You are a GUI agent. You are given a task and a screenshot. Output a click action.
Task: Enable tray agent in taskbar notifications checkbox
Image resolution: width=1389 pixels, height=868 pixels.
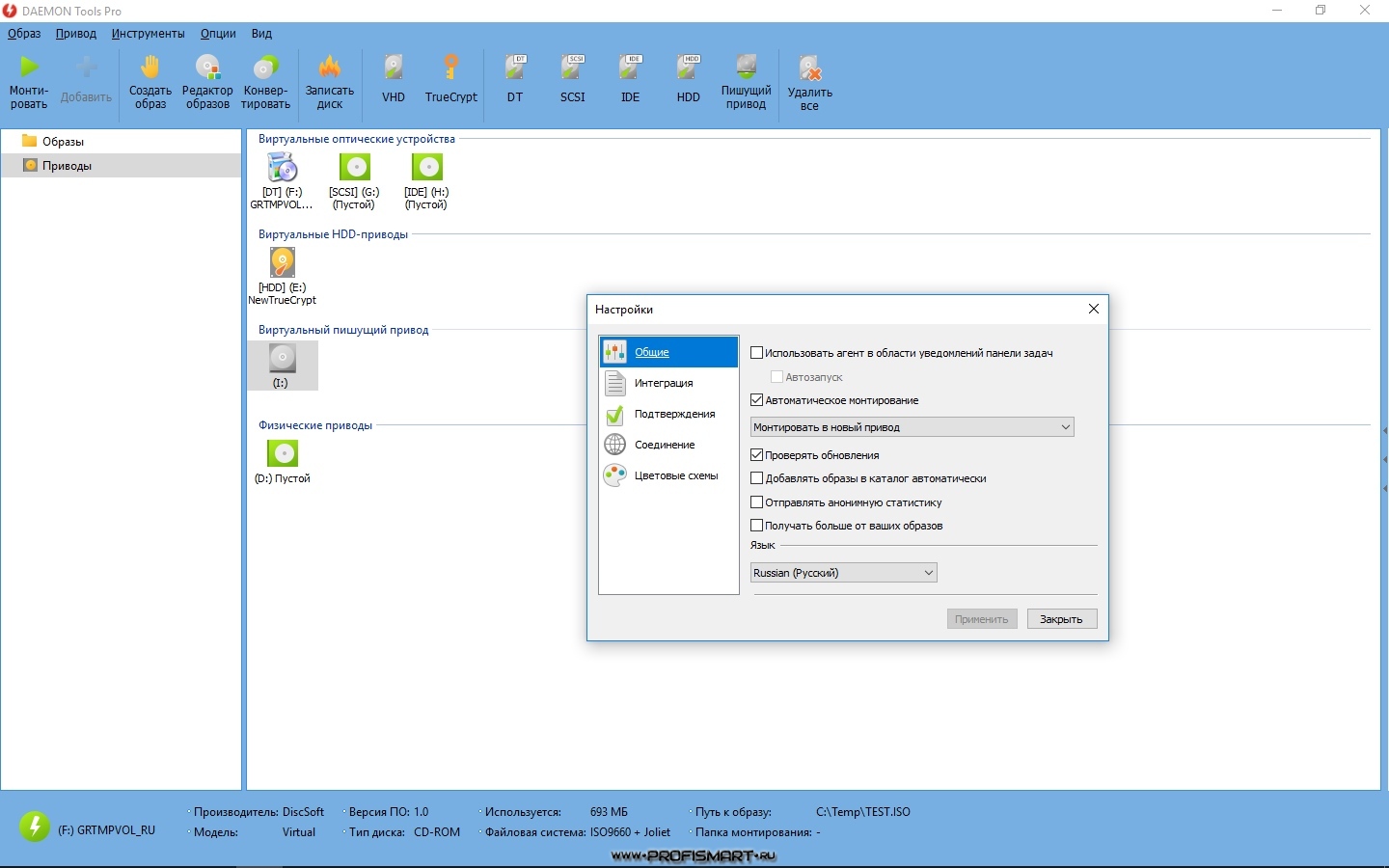pos(757,353)
